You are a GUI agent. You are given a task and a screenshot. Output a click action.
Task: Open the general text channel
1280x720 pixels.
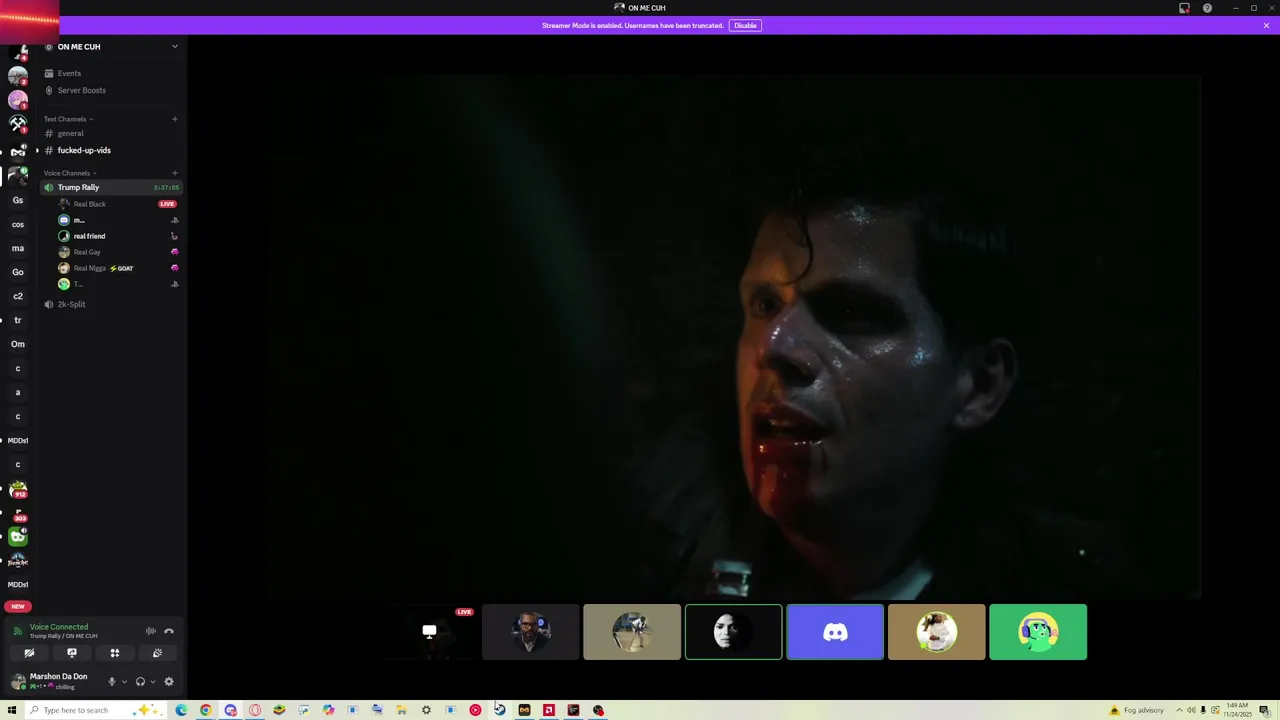click(111, 133)
